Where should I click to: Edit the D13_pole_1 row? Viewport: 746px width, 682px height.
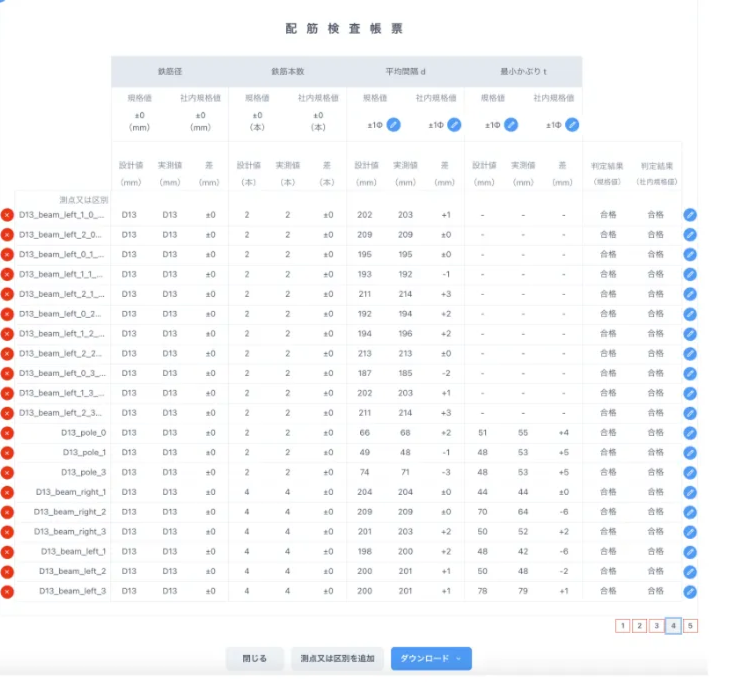tap(690, 452)
